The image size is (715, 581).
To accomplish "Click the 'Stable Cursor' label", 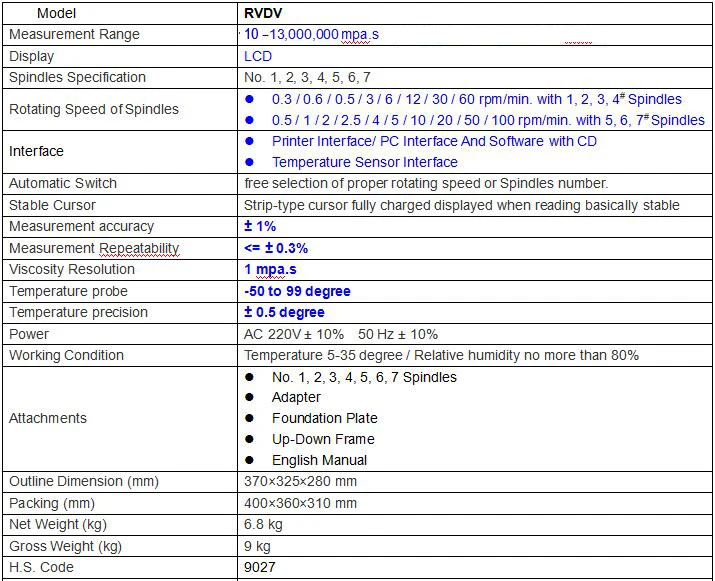I will coord(52,205).
